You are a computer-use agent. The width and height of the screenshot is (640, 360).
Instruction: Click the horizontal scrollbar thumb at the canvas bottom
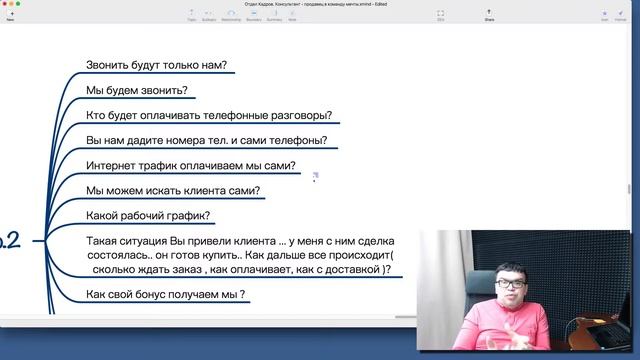coord(405,317)
